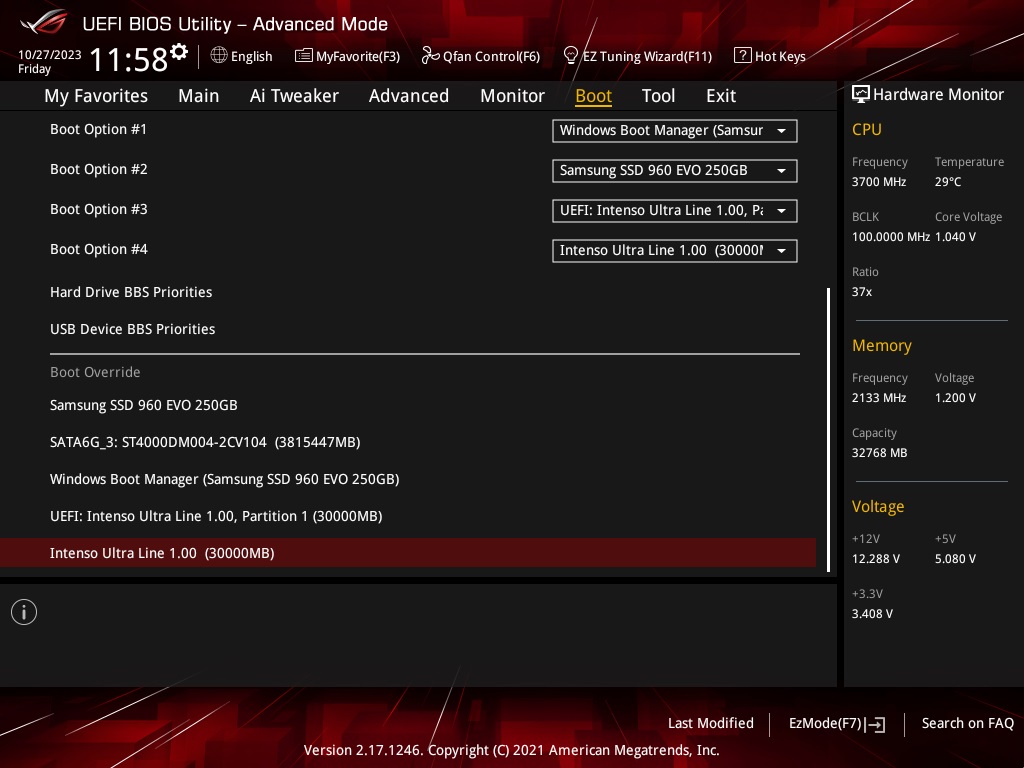Boot override from Samsung SSD 960 EVO 250GB
Image resolution: width=1024 pixels, height=768 pixels.
[144, 405]
